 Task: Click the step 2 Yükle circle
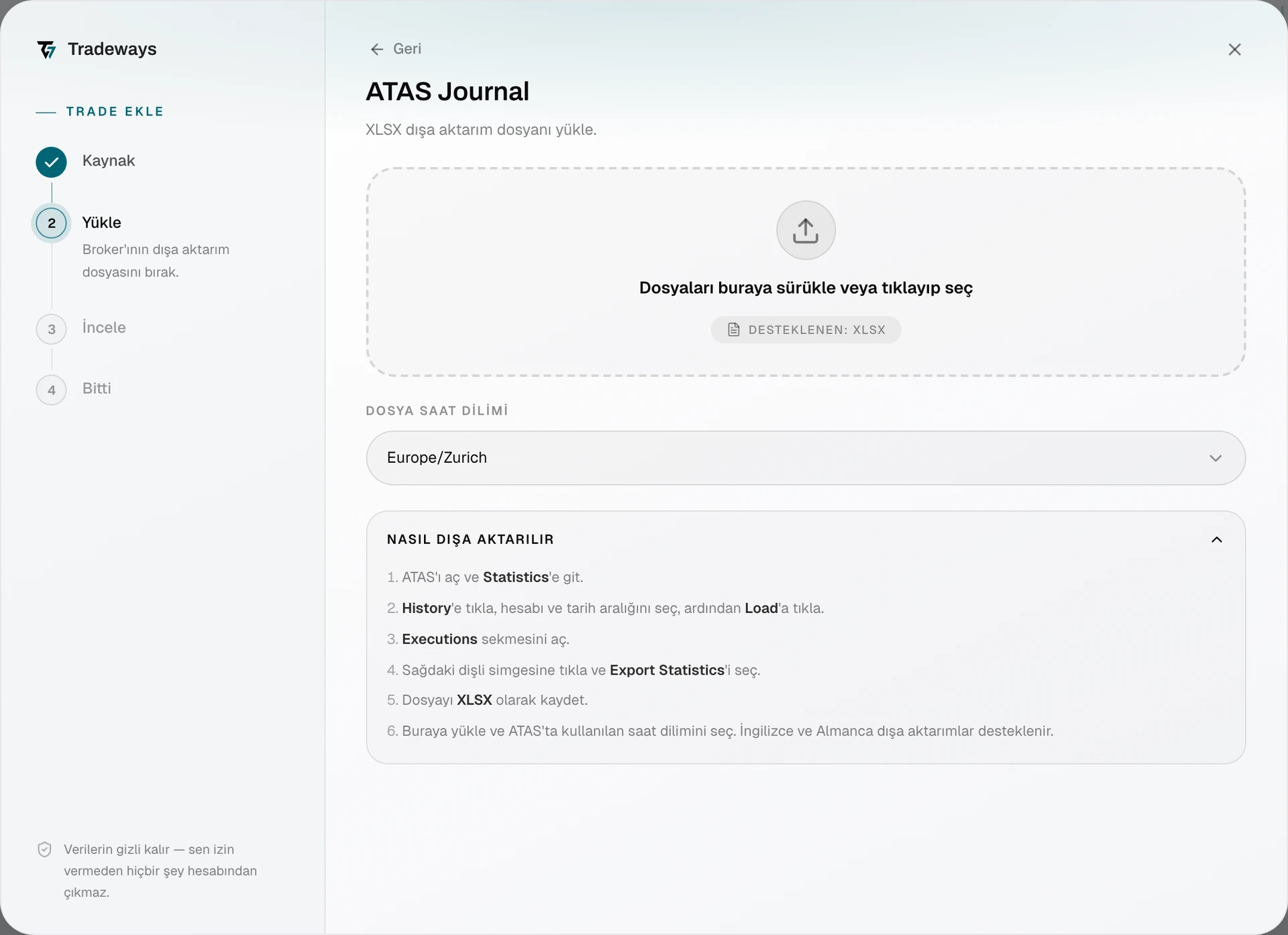[51, 223]
